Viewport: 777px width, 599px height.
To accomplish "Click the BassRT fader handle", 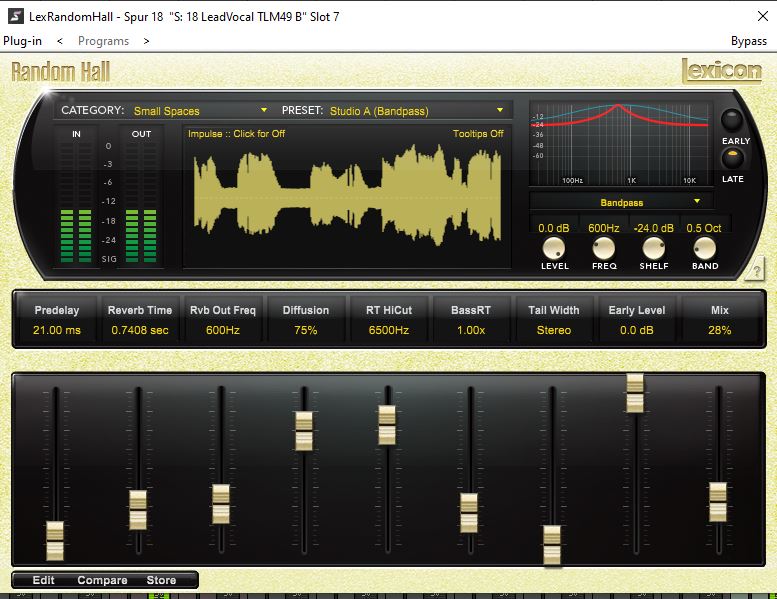I will pyautogui.click(x=469, y=513).
